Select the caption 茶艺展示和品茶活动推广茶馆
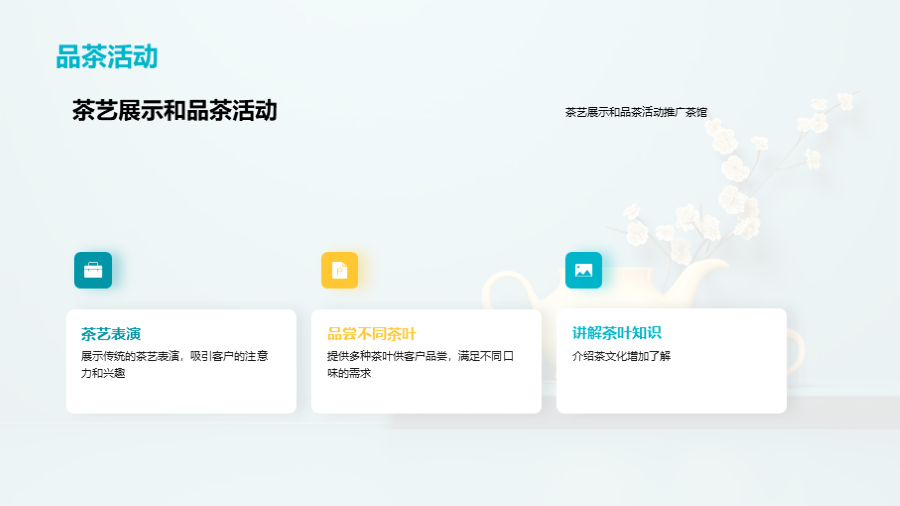The width and height of the screenshot is (900, 506). (x=635, y=112)
